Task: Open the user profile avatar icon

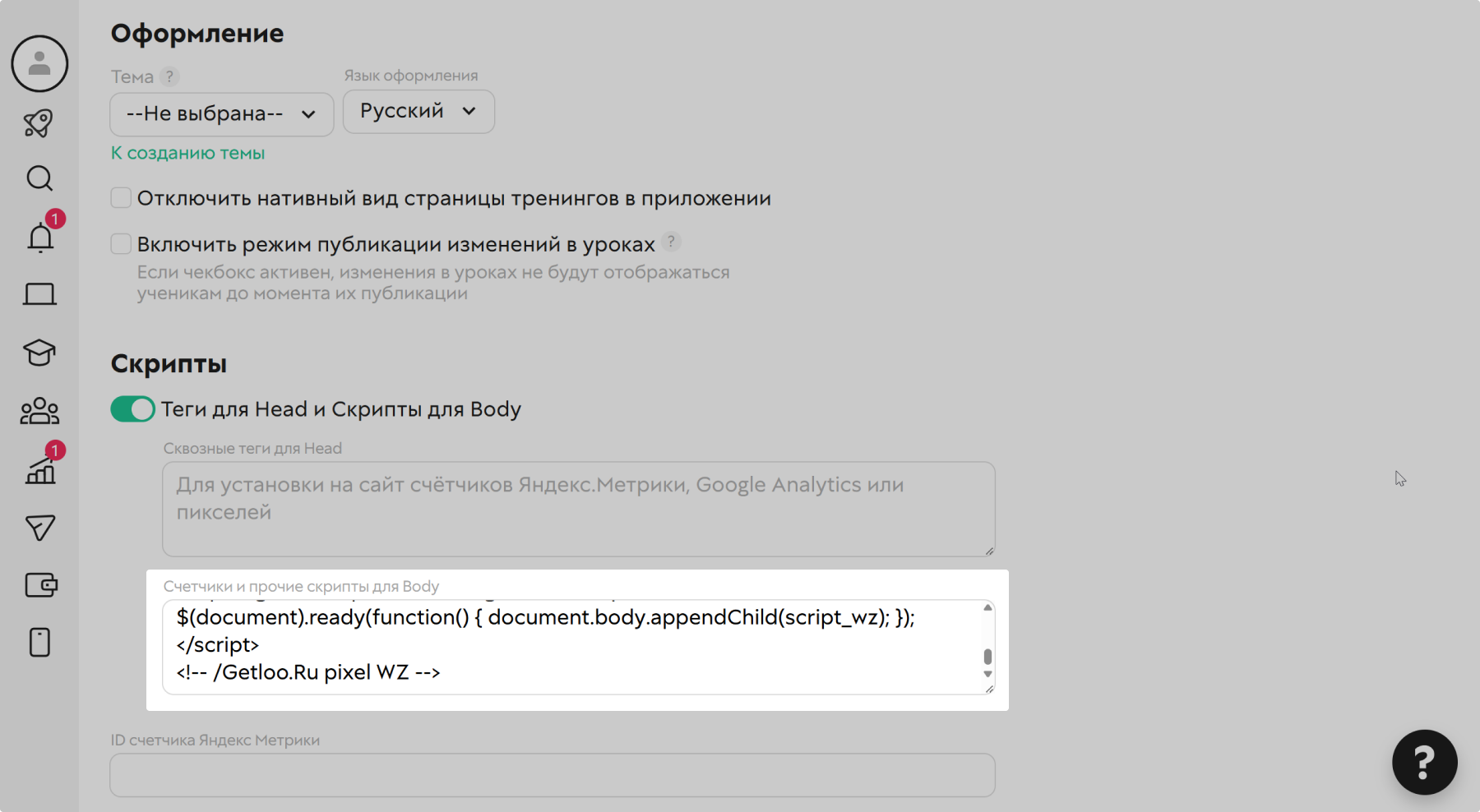Action: point(39,63)
